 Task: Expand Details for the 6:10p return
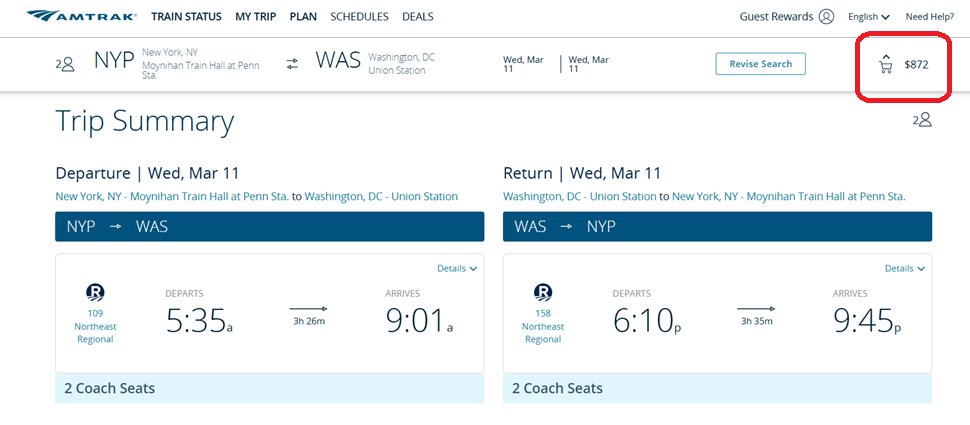(905, 268)
